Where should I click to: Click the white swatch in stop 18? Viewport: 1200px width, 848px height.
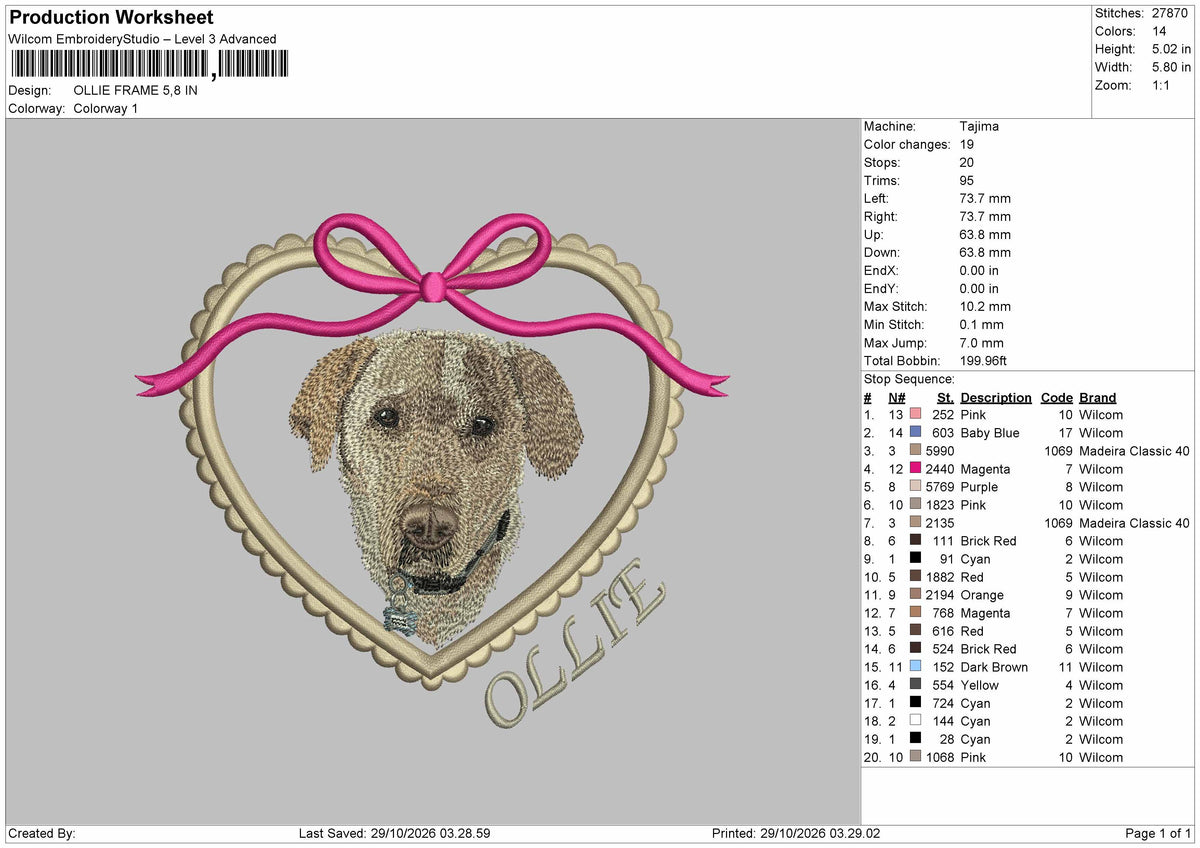coord(915,721)
